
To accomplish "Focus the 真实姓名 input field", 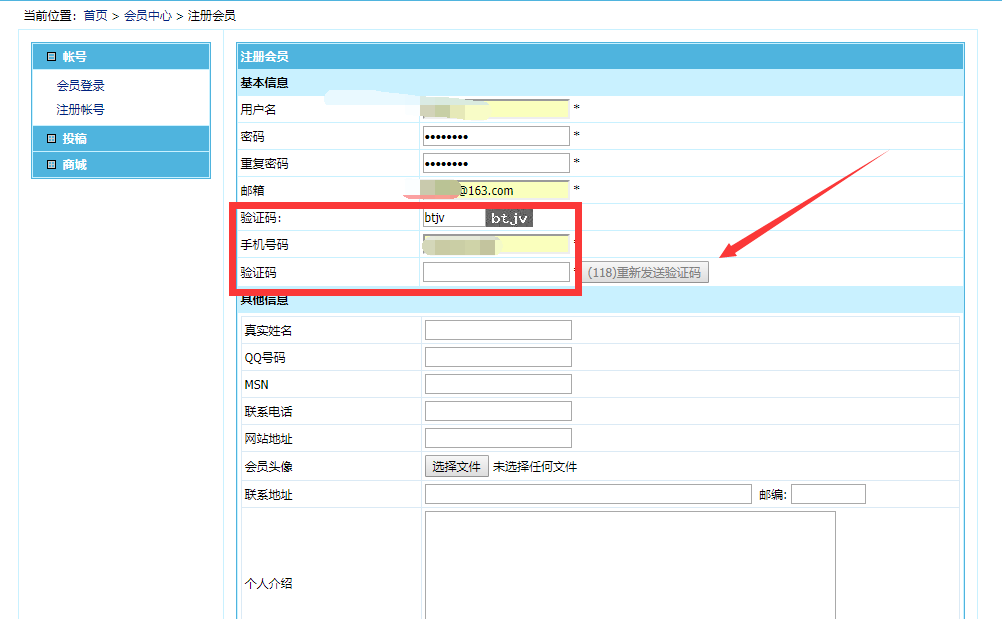I will (498, 330).
